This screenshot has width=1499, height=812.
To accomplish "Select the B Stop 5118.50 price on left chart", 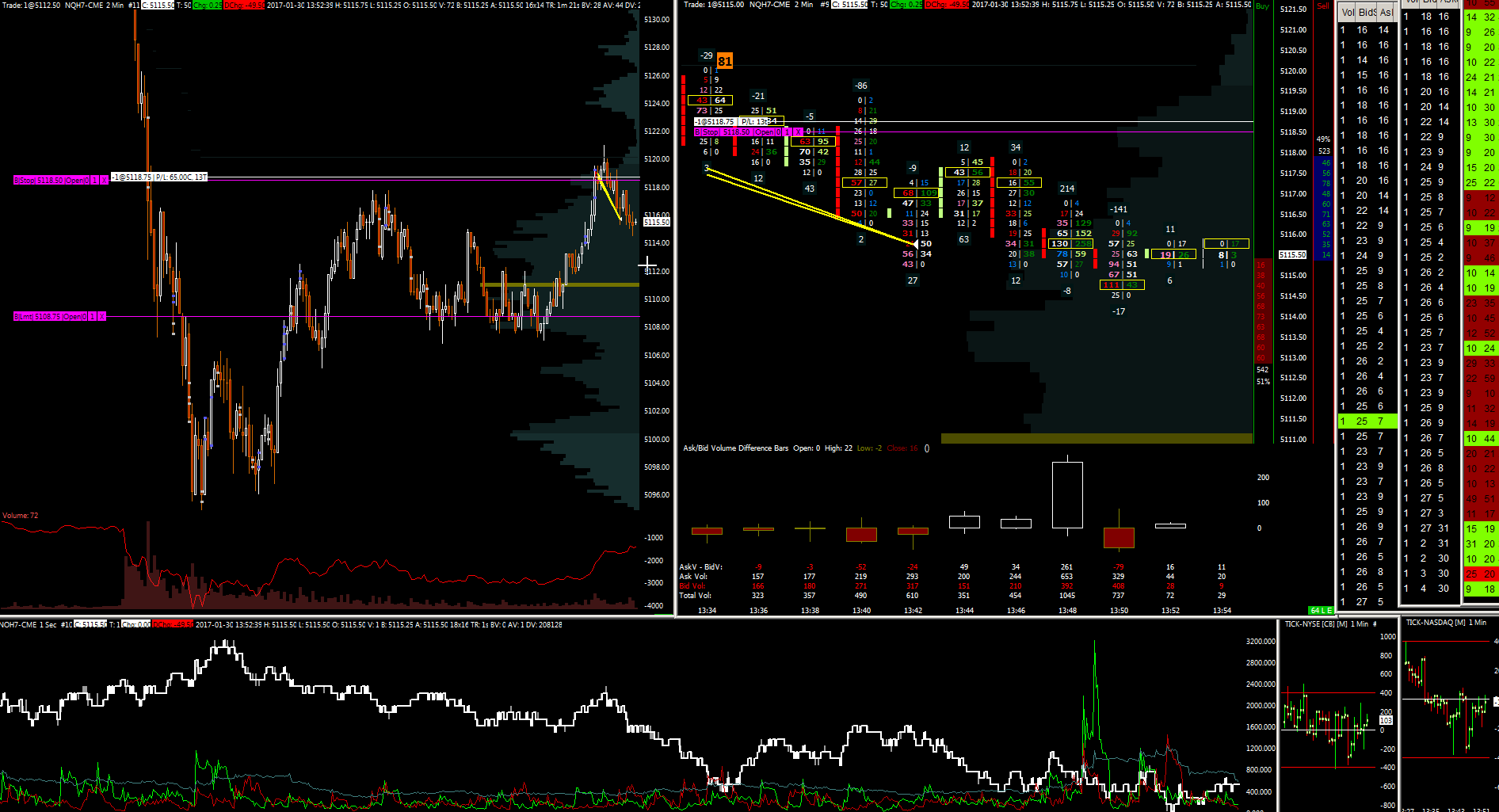I will pos(49,181).
